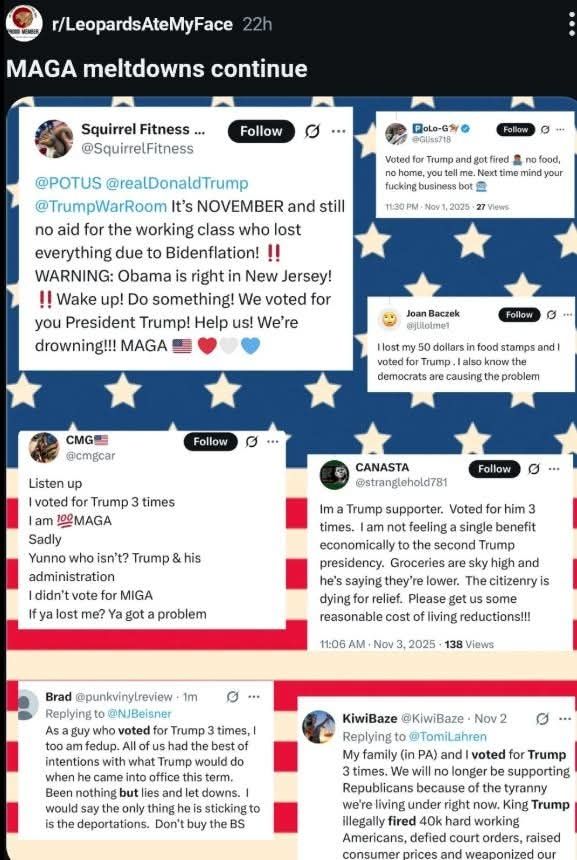Tap Grok icon on KiwiBaze tweet
577x860 pixels.
click(542, 718)
